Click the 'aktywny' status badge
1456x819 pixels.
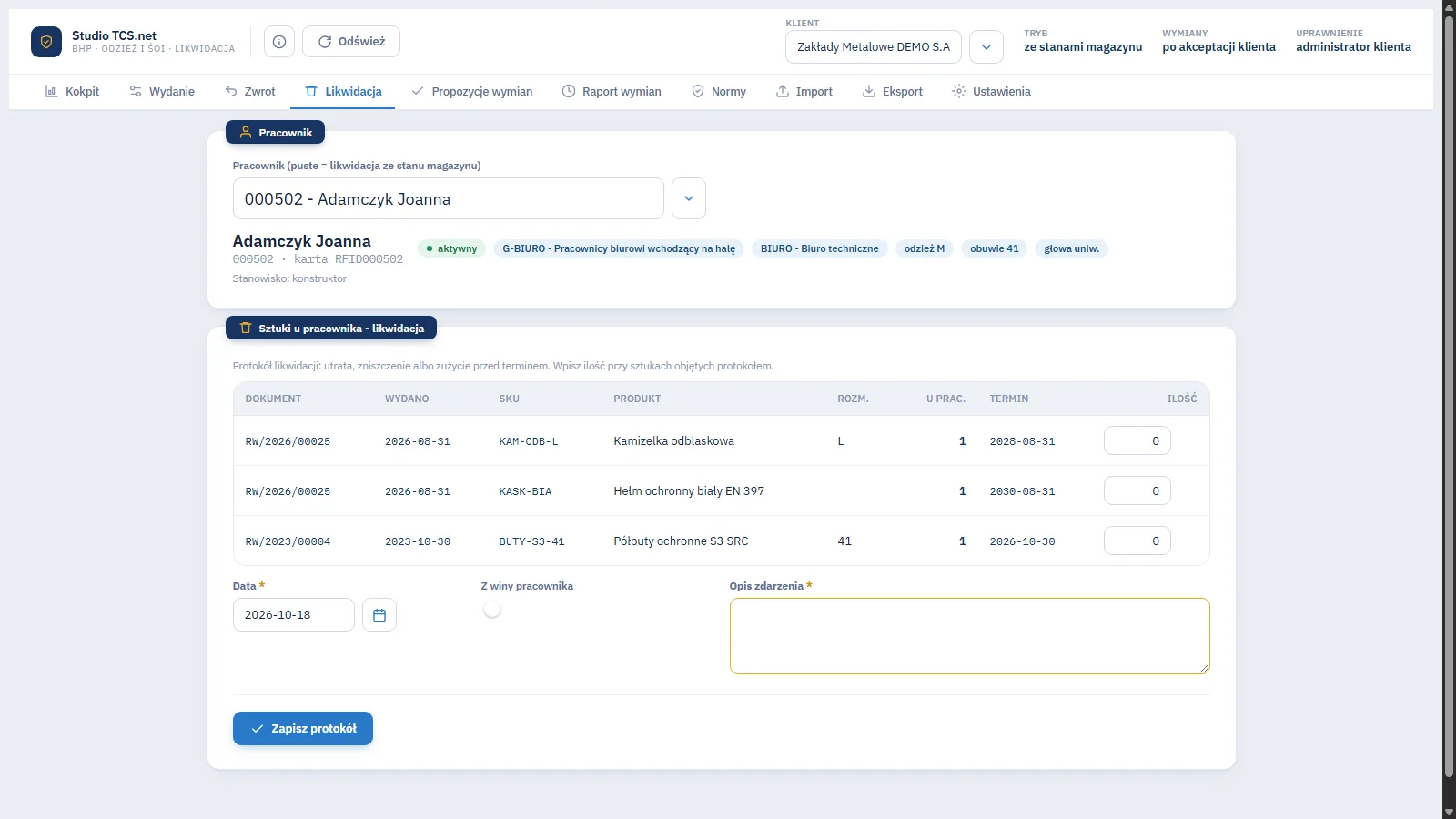[x=451, y=248]
